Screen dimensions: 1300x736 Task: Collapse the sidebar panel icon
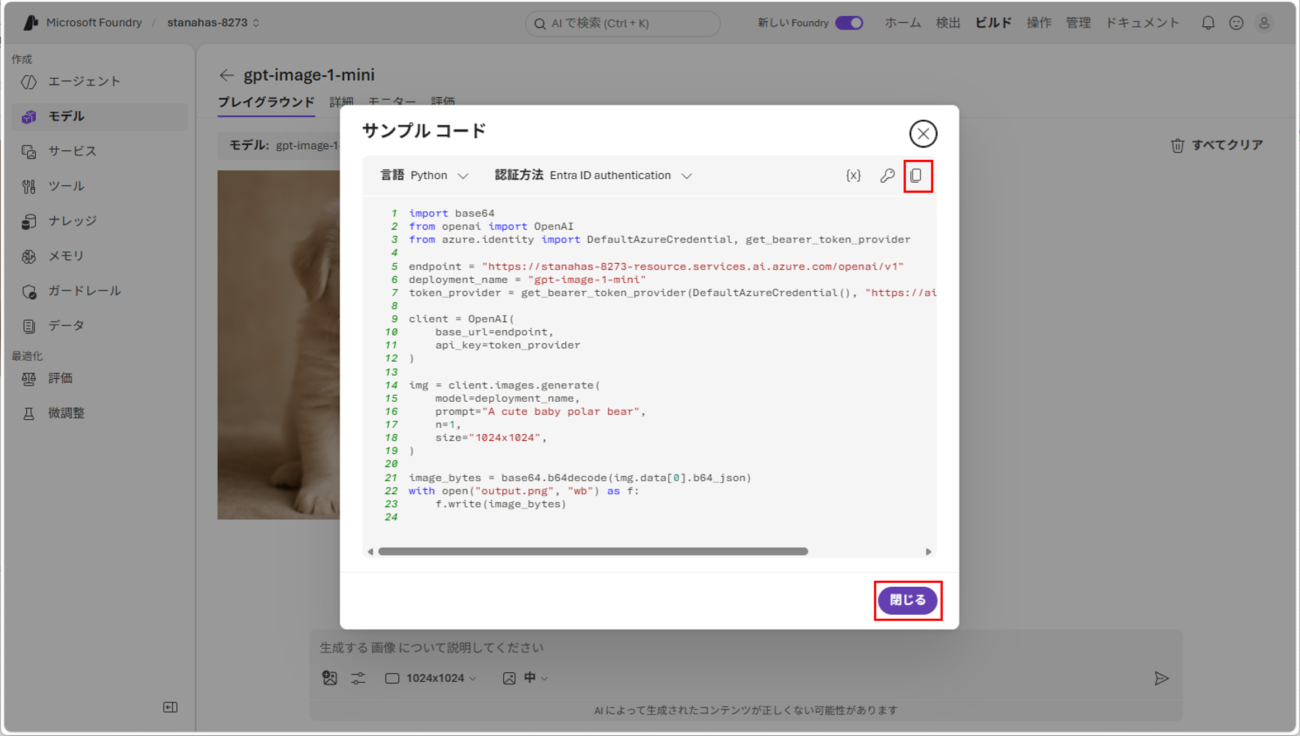click(x=170, y=707)
